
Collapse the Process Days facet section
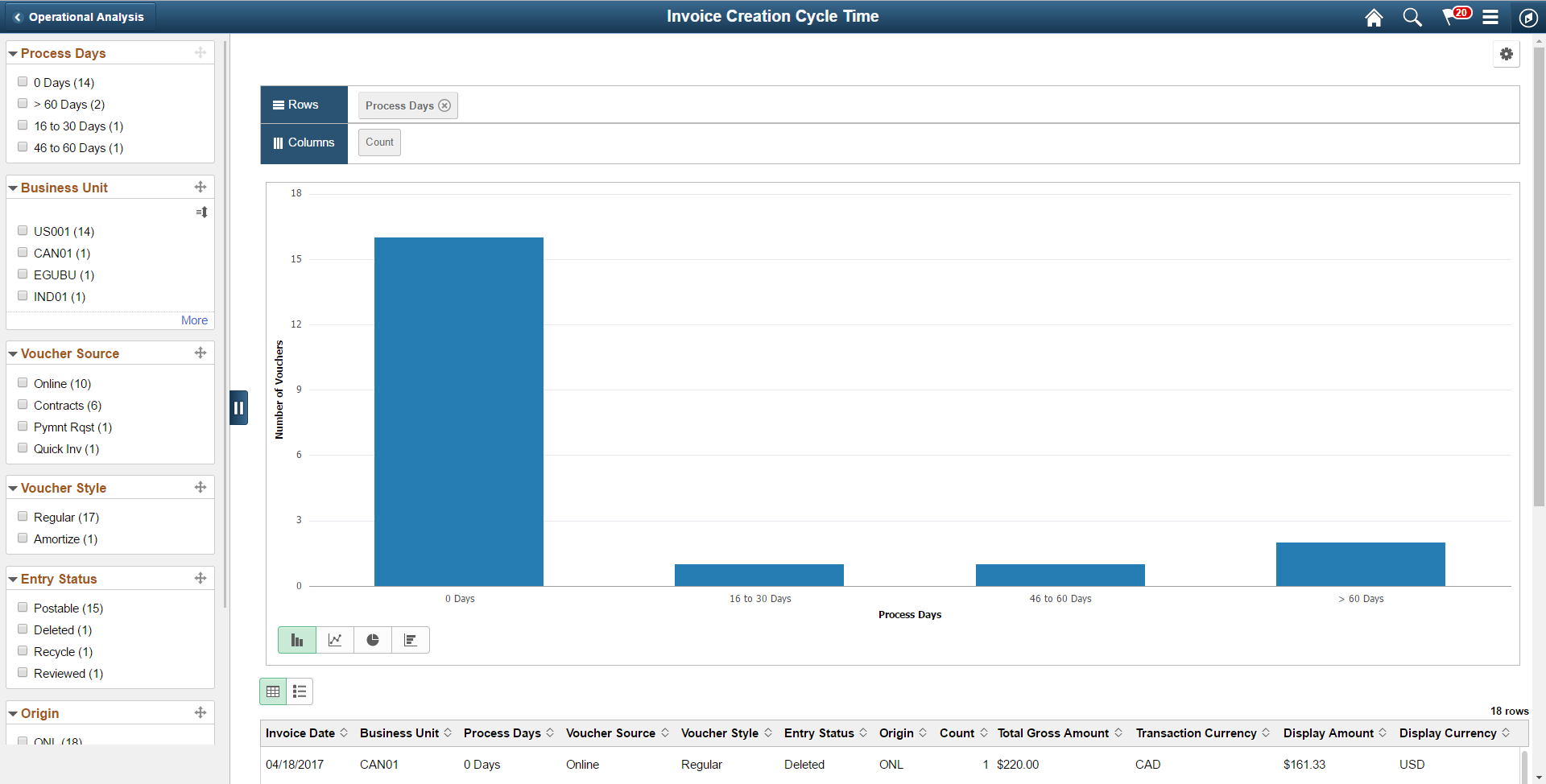(12, 52)
